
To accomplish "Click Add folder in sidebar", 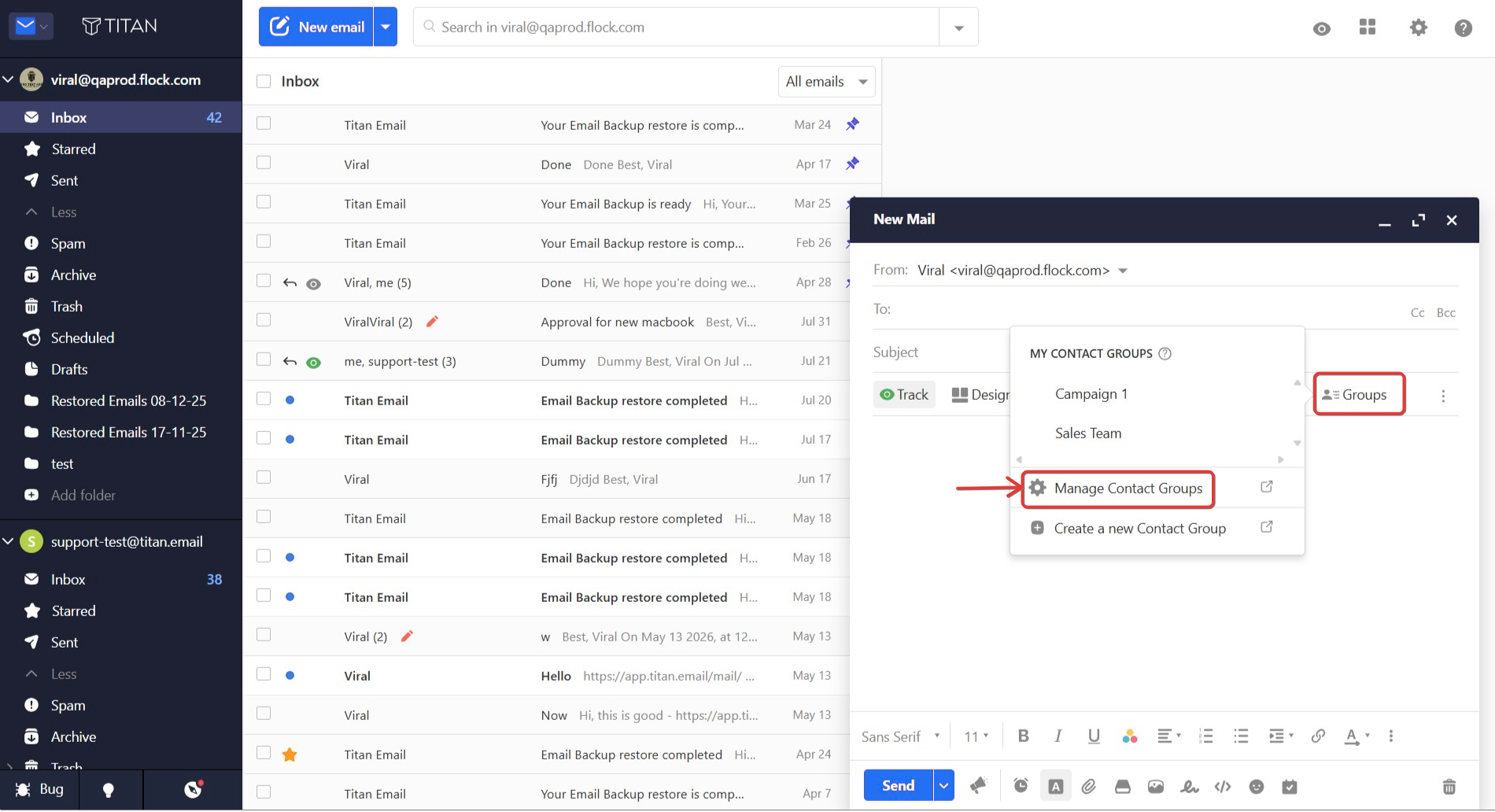I will pos(83,495).
